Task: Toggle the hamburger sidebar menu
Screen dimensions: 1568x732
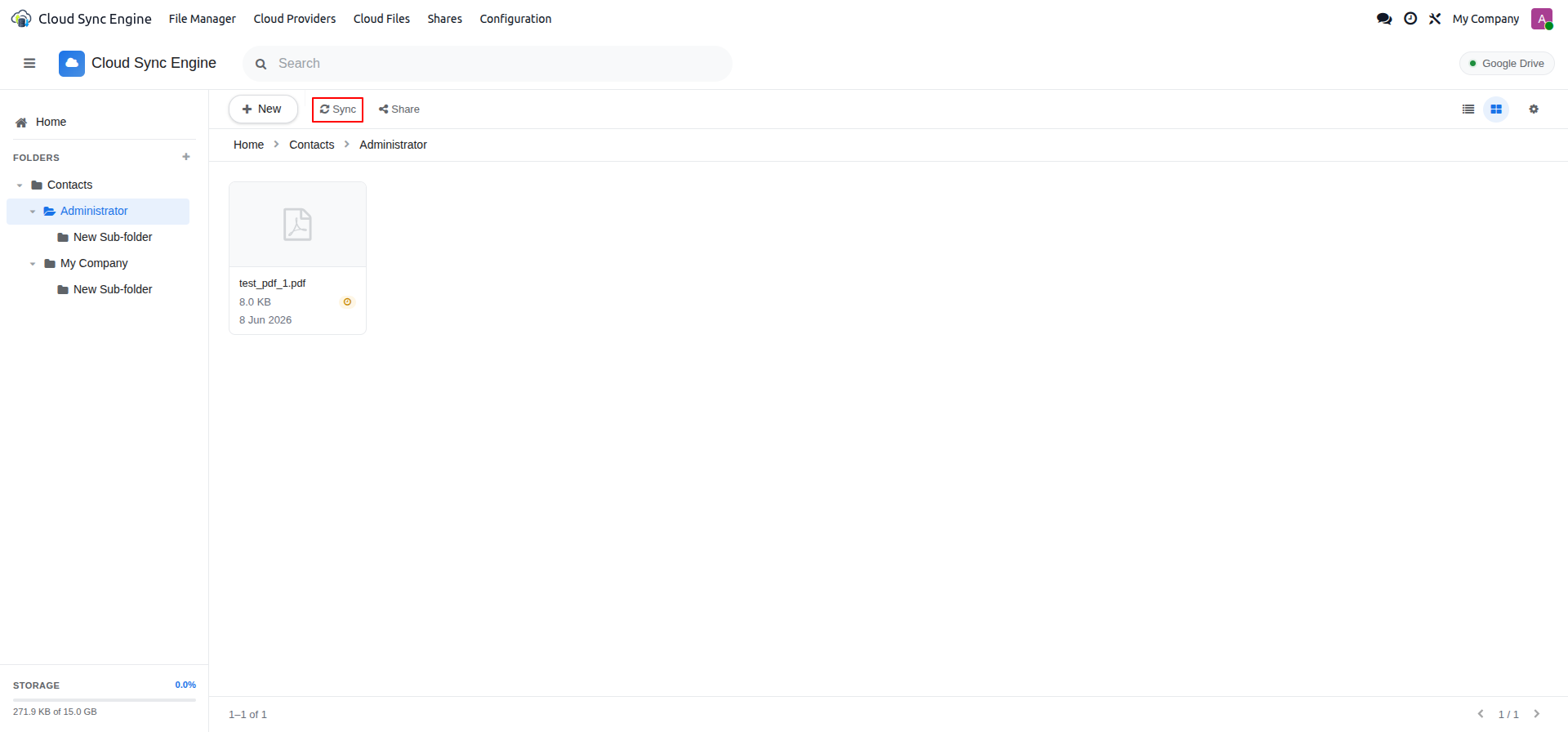Action: click(29, 64)
